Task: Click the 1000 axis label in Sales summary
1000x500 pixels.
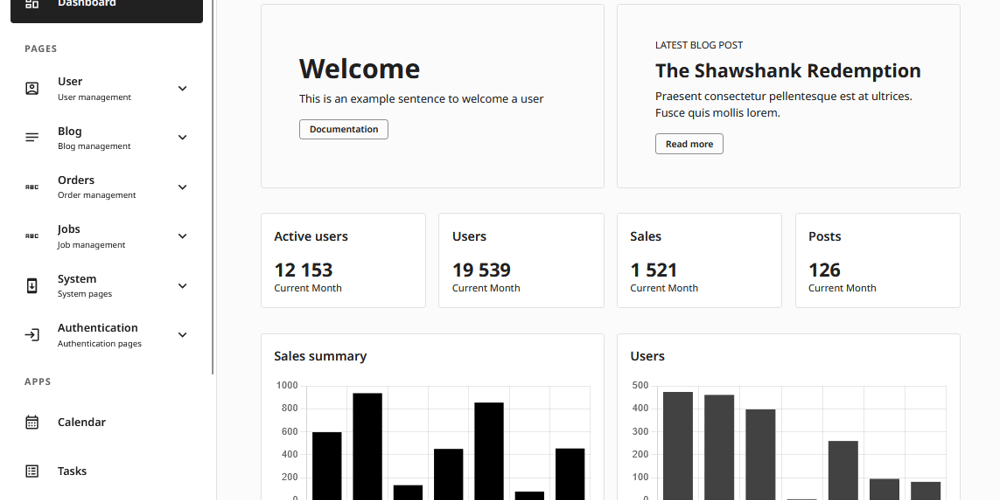Action: point(287,386)
